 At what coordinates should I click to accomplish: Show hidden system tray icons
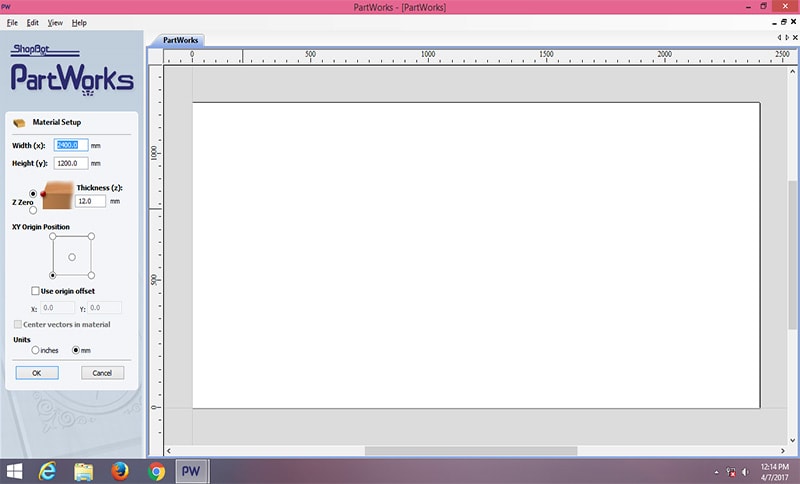(x=716, y=472)
